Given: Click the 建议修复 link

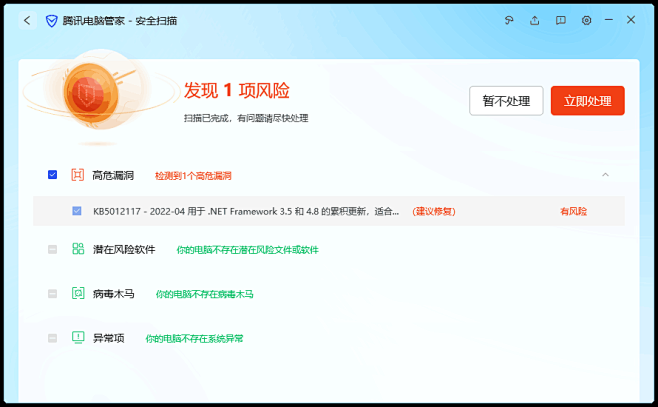Looking at the screenshot, I should [433, 211].
